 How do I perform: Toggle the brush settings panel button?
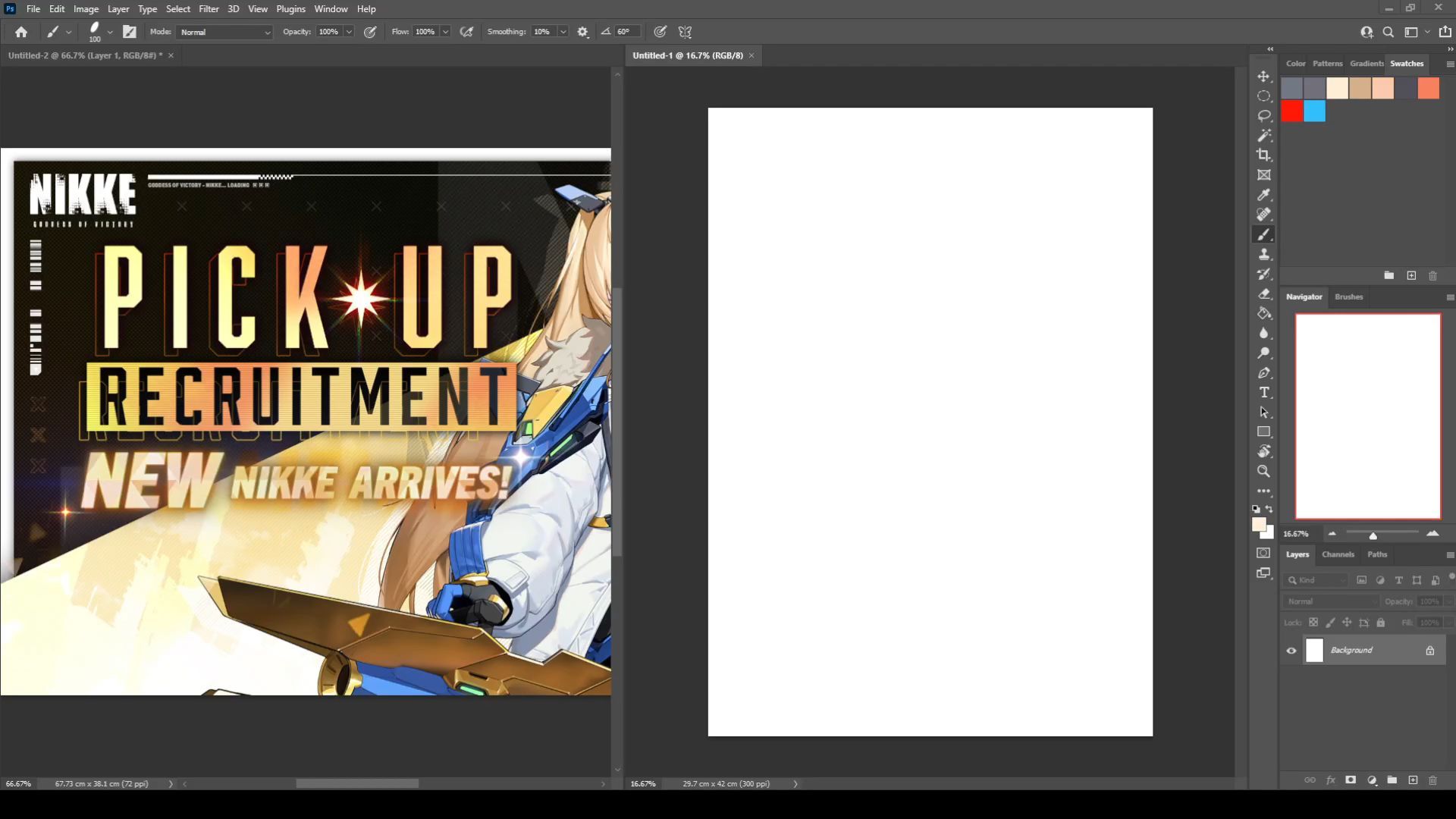pos(130,32)
